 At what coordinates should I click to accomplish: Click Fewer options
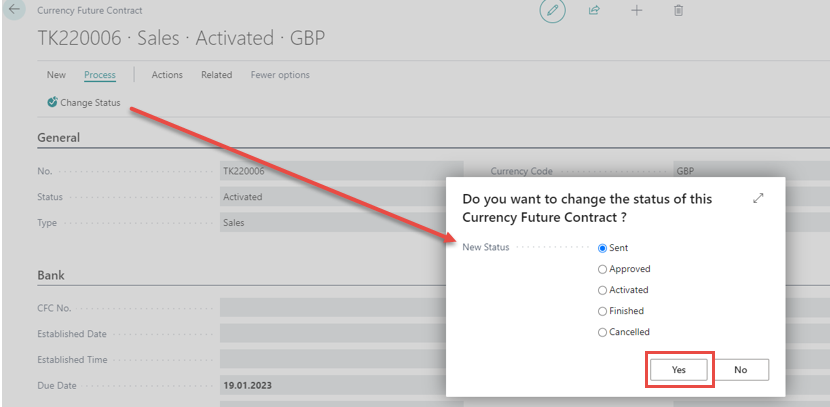coord(280,75)
